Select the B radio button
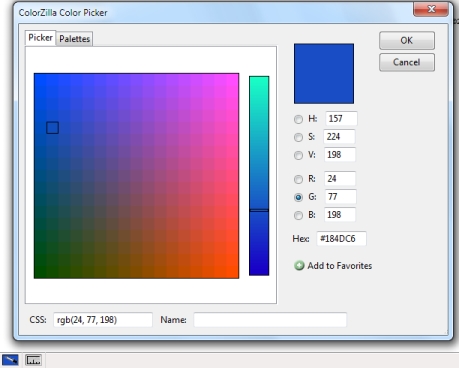The width and height of the screenshot is (459, 368). coord(298,215)
